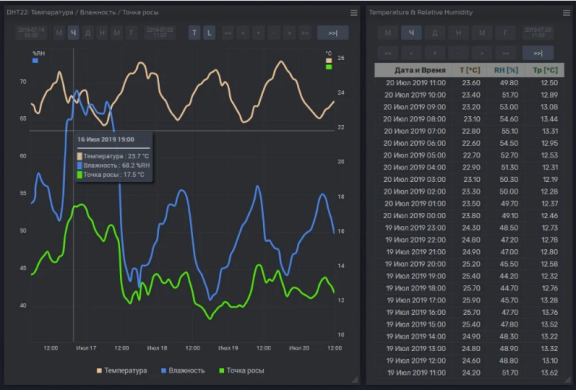
Task: Click temperature value 25.90 in table
Action: click(x=471, y=300)
